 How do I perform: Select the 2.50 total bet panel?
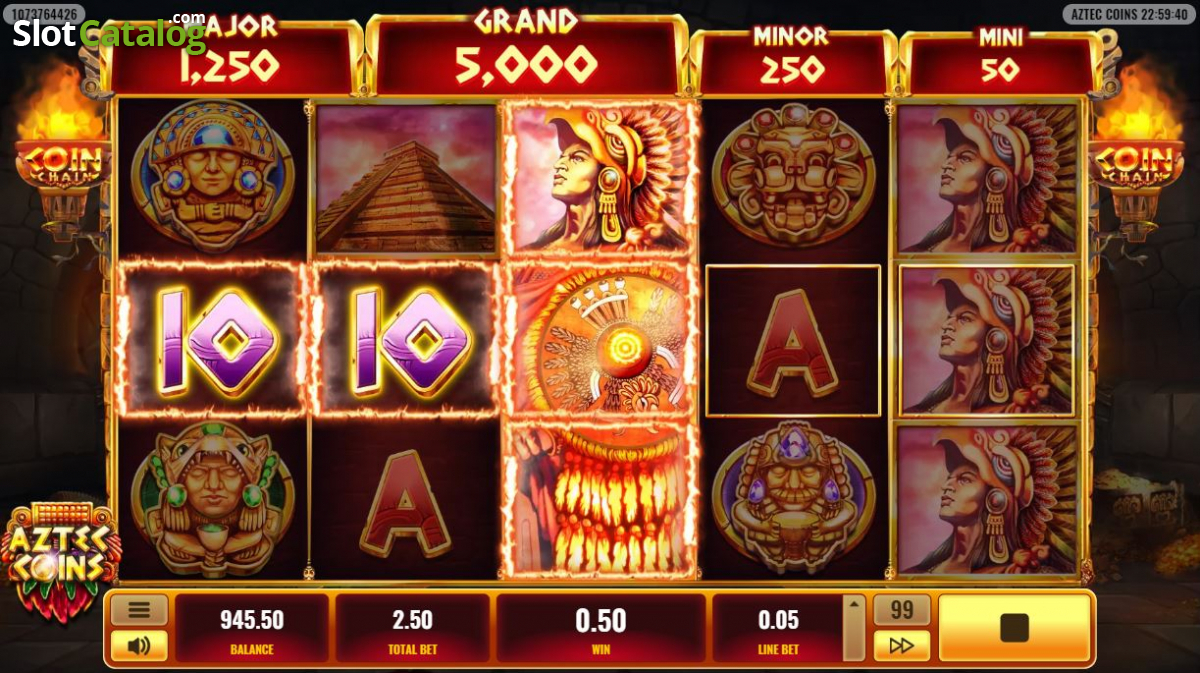[414, 628]
